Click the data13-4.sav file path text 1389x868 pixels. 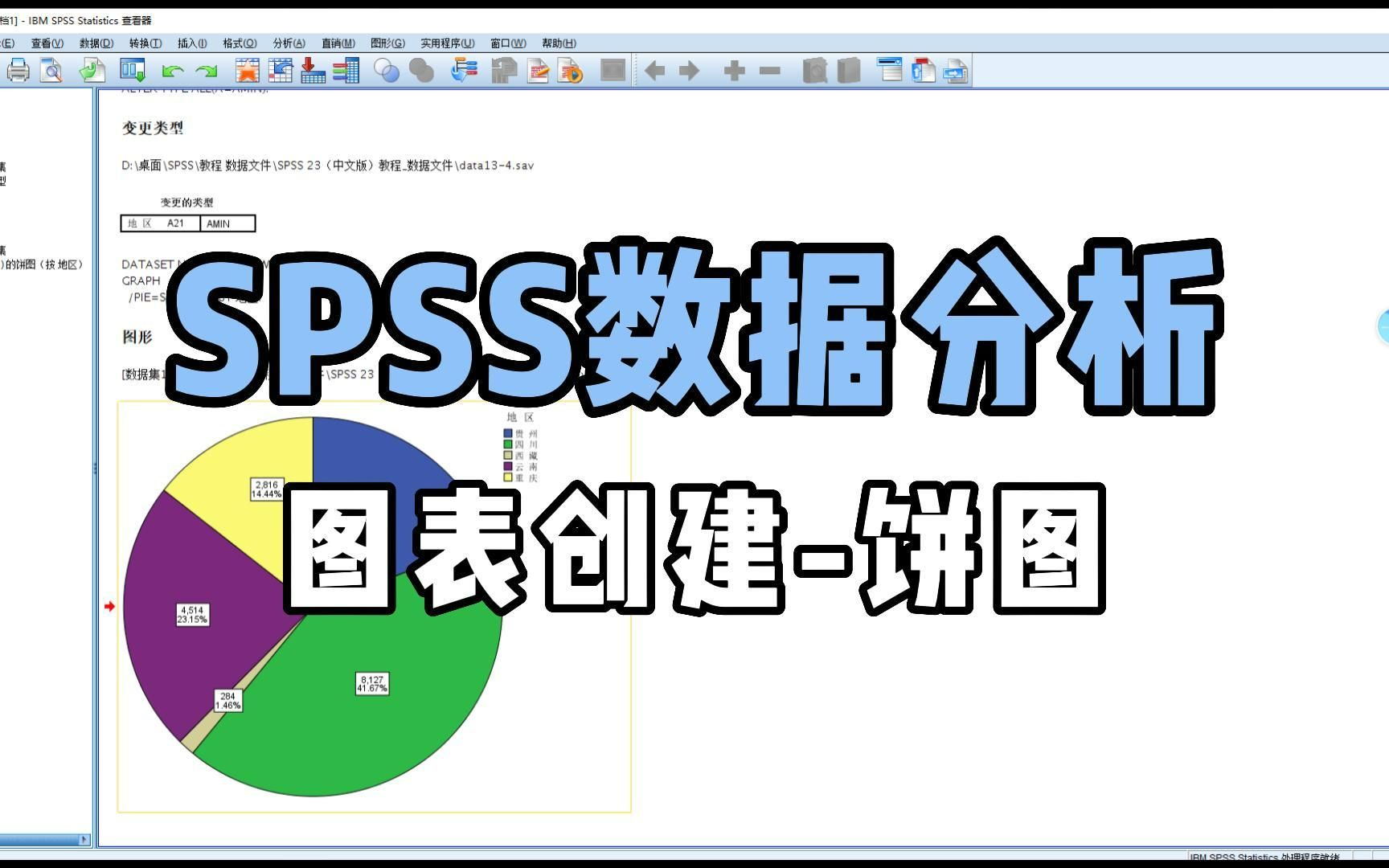pos(328,166)
